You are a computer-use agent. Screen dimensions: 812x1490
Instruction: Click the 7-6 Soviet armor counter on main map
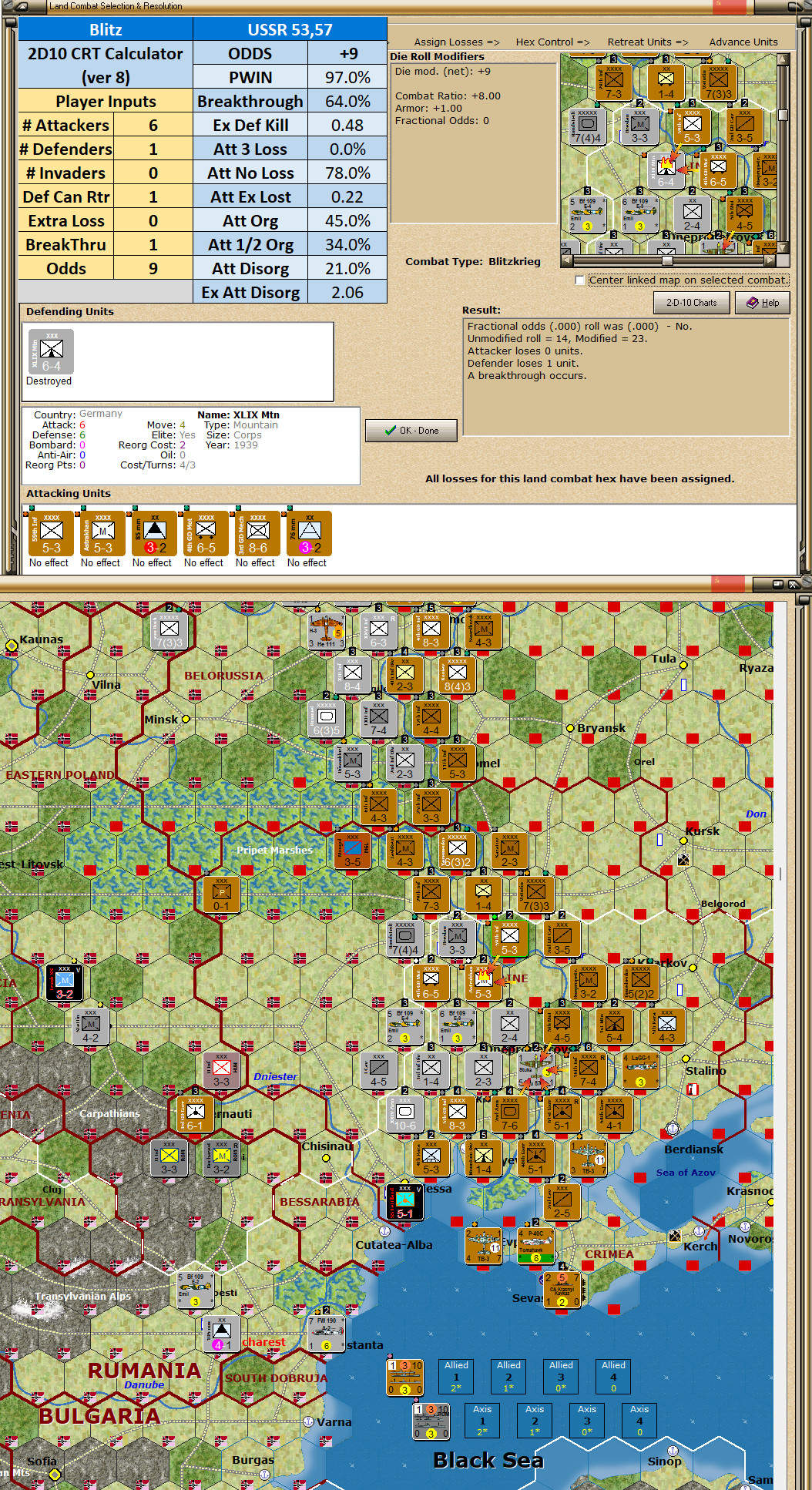pos(509,1114)
